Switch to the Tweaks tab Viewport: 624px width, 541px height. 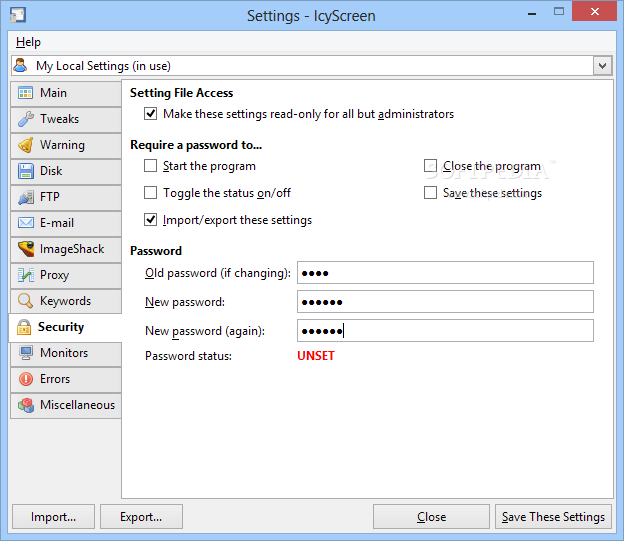pos(66,119)
